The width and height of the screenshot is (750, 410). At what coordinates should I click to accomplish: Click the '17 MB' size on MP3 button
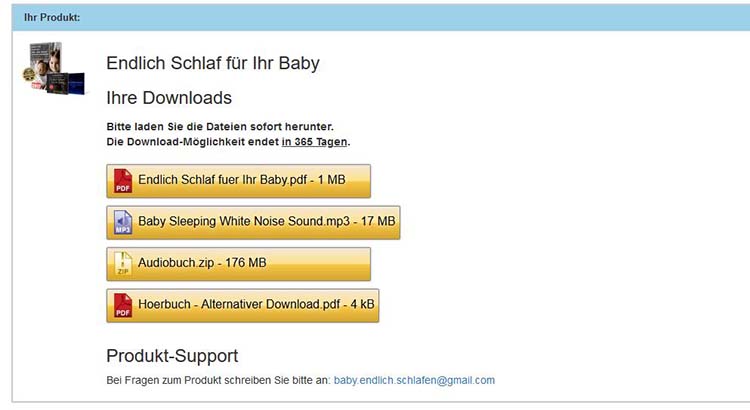(x=378, y=222)
